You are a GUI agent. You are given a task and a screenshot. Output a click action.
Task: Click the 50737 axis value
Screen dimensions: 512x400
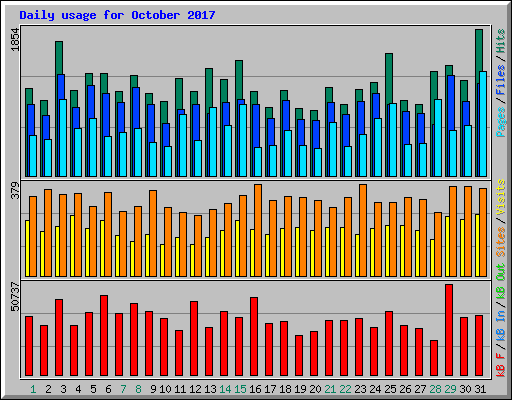(x=15, y=296)
